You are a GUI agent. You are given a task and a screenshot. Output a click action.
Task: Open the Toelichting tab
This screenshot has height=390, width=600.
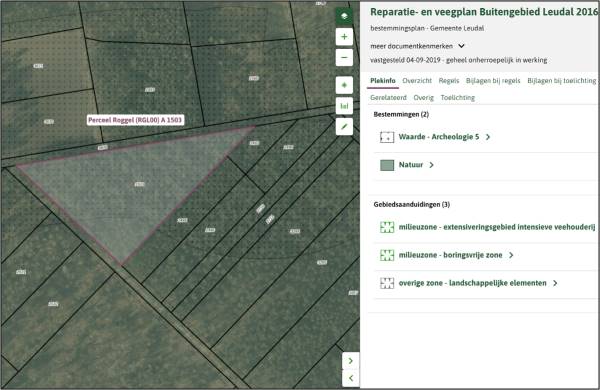[x=458, y=98]
